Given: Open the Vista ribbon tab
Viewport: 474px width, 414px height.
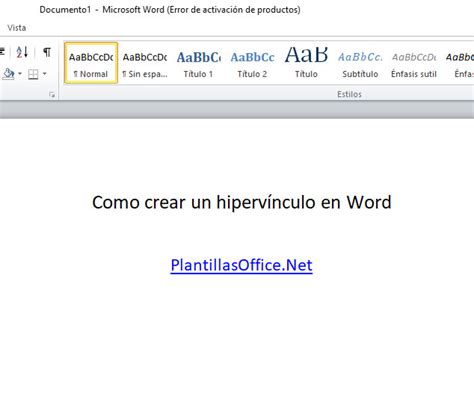Looking at the screenshot, I should click(x=16, y=28).
